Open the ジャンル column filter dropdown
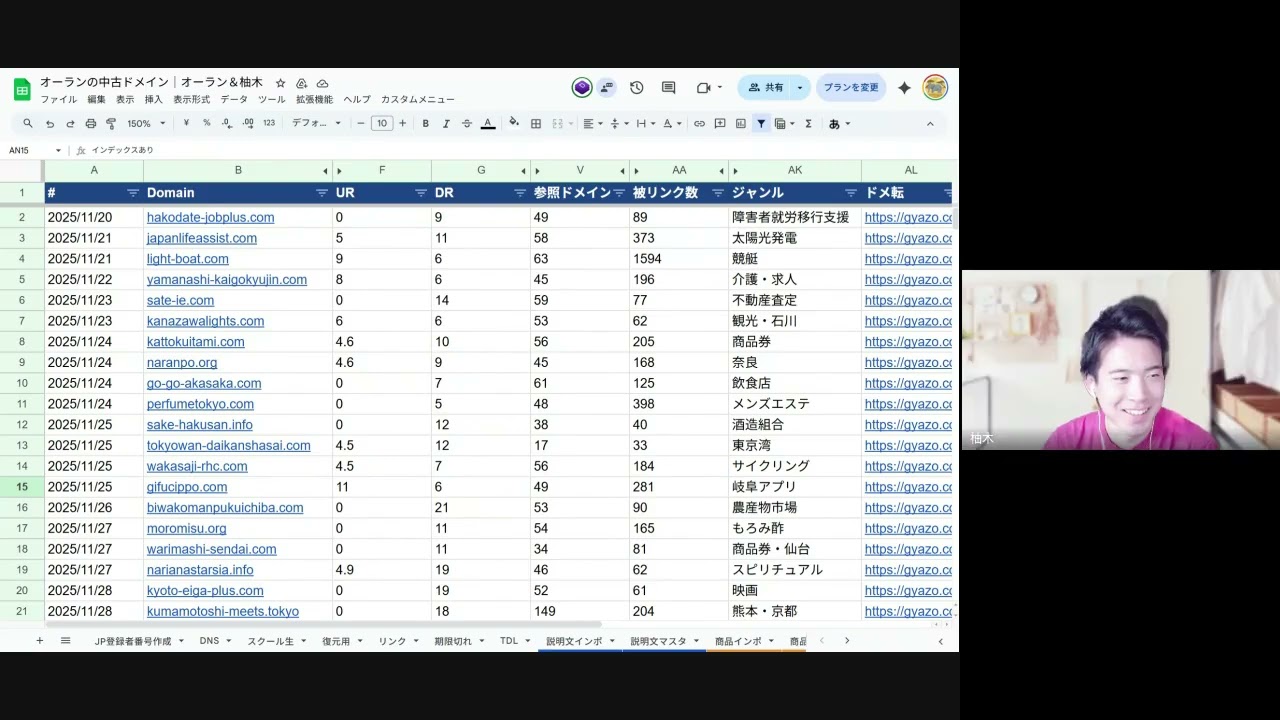This screenshot has height=720, width=1280. 851,193
